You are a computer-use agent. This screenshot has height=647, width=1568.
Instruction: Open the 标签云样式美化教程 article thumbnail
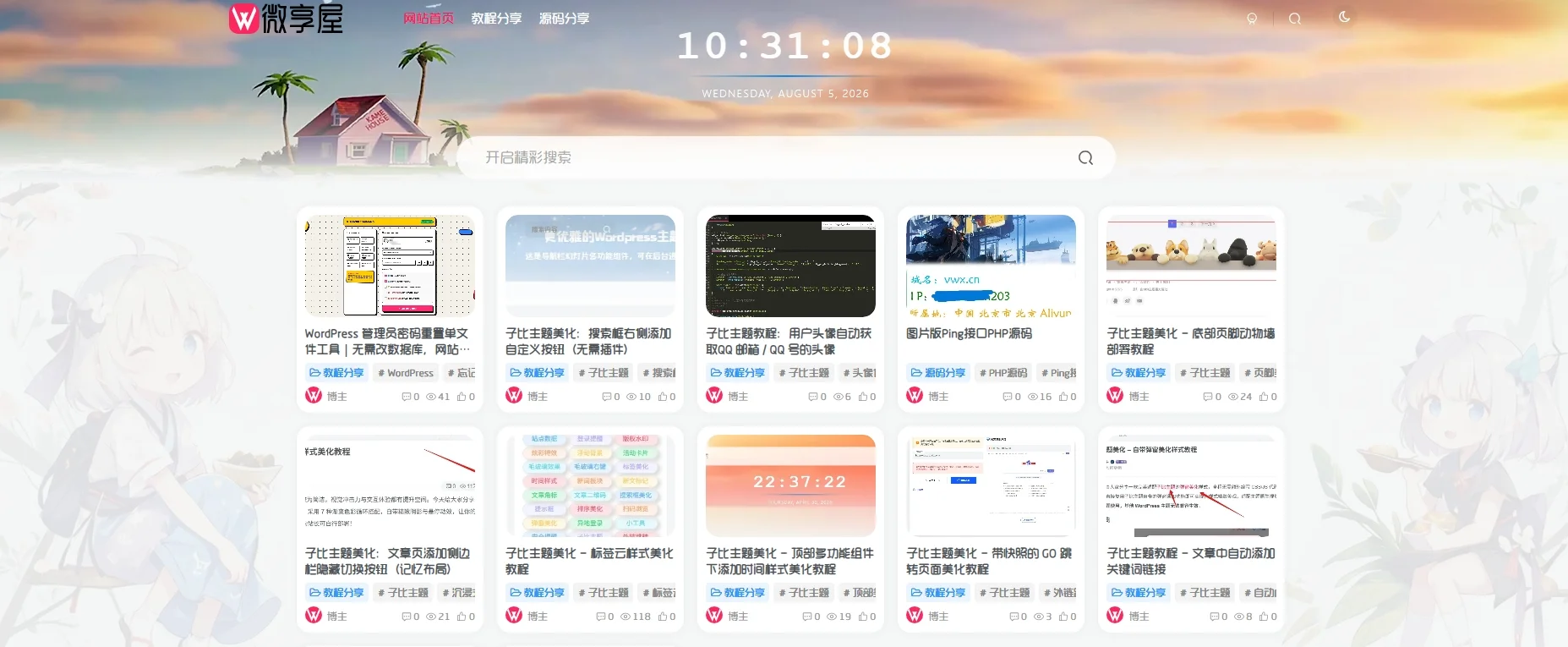point(590,485)
